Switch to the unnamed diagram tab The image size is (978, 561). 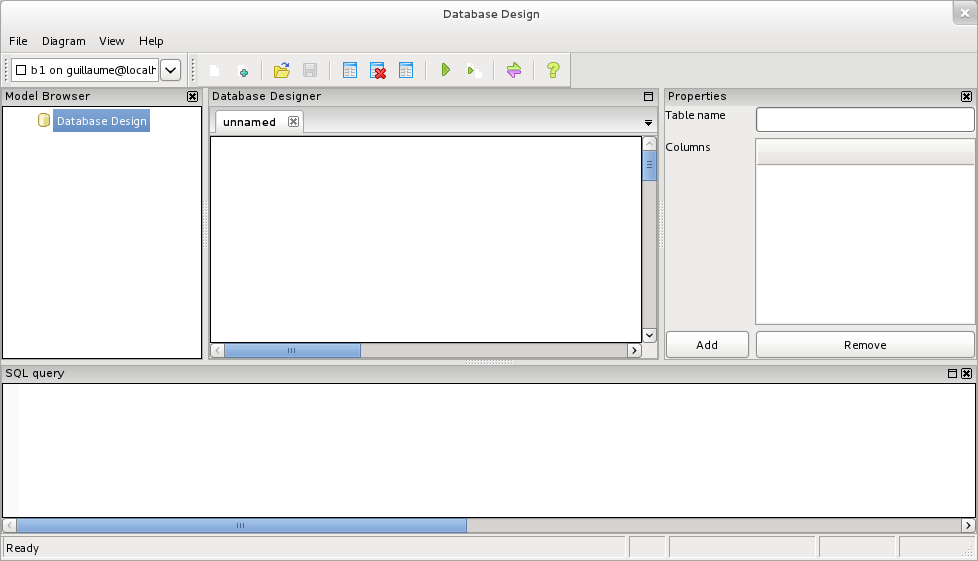249,122
